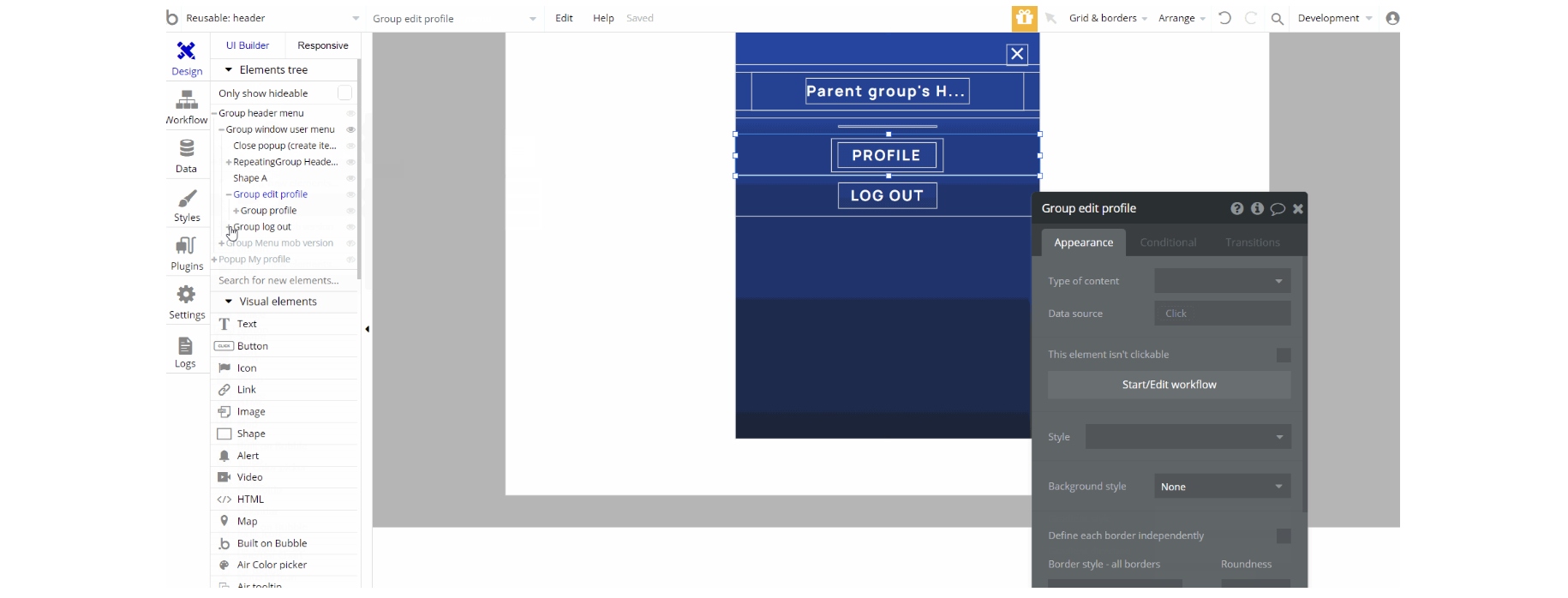Toggle visibility of RepeatingGroup Header element
Screen dimensions: 1568x598
350,162
